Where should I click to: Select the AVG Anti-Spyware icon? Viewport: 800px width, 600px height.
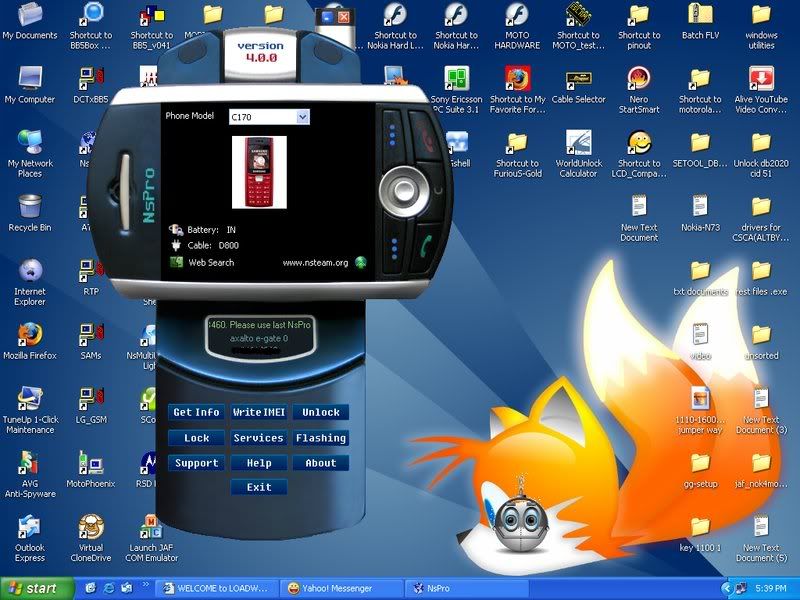click(x=30, y=474)
